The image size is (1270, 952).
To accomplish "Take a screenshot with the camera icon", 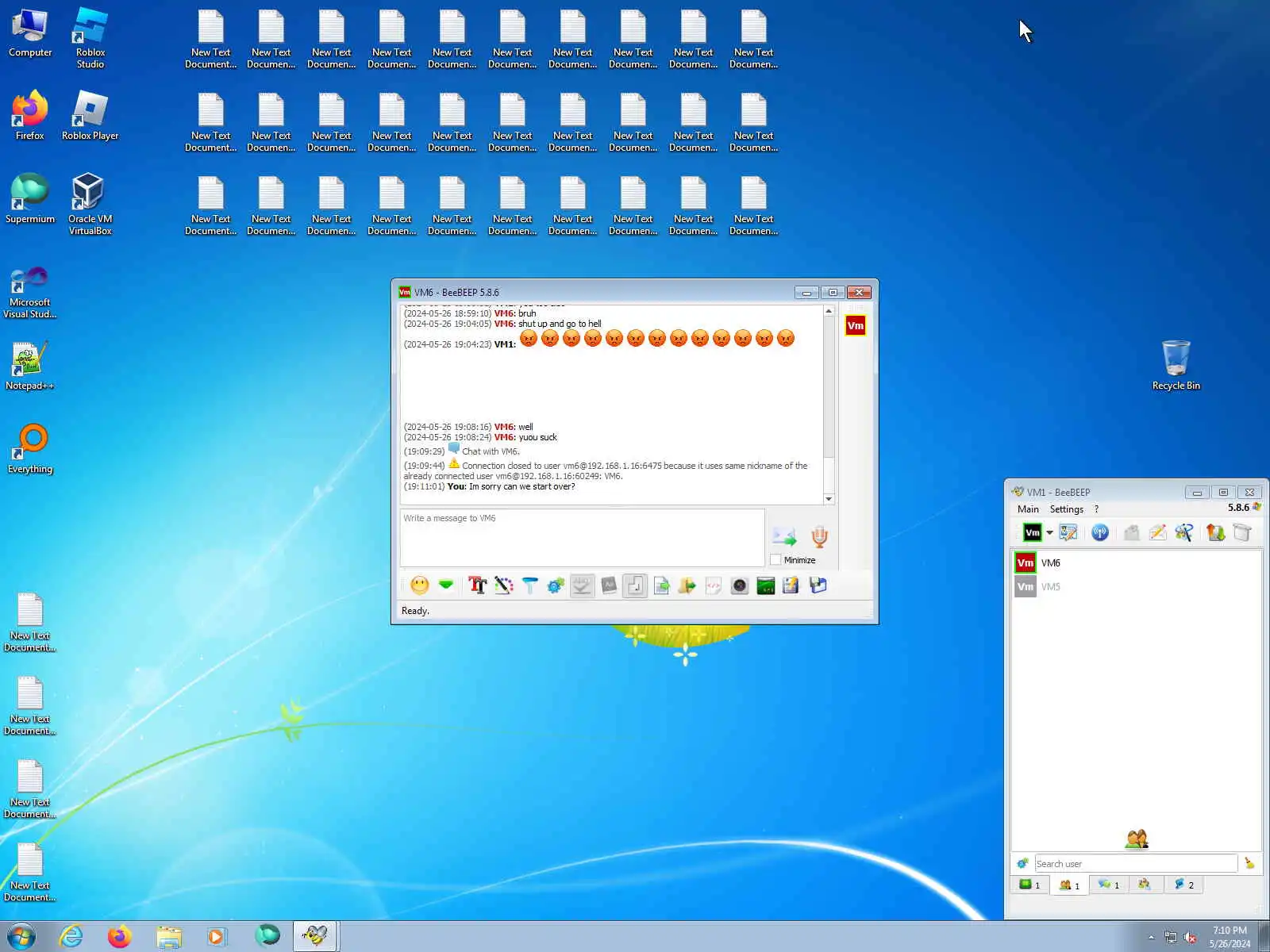I will click(x=740, y=585).
